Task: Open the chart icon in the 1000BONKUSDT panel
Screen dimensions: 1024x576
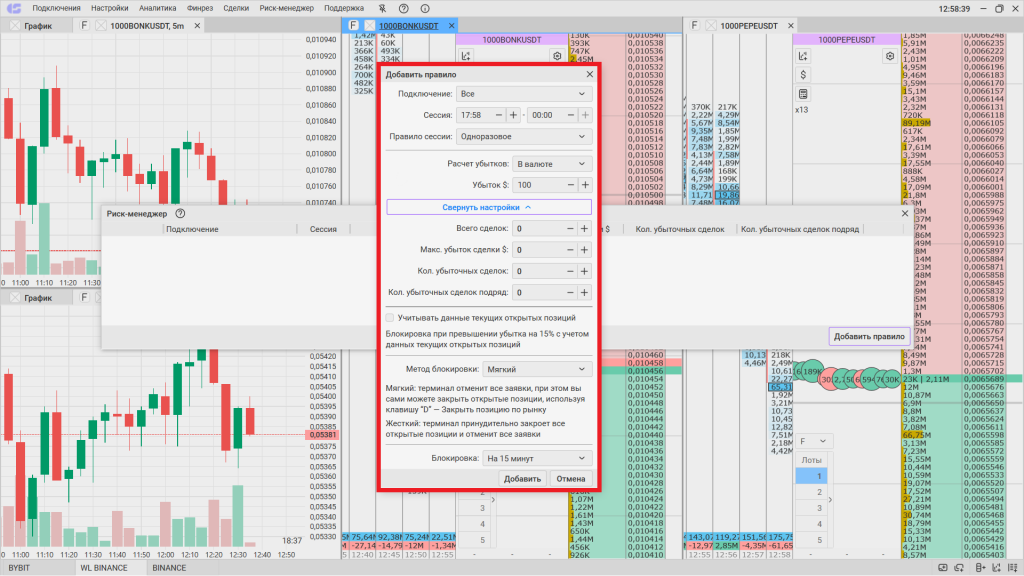Action: click(466, 56)
